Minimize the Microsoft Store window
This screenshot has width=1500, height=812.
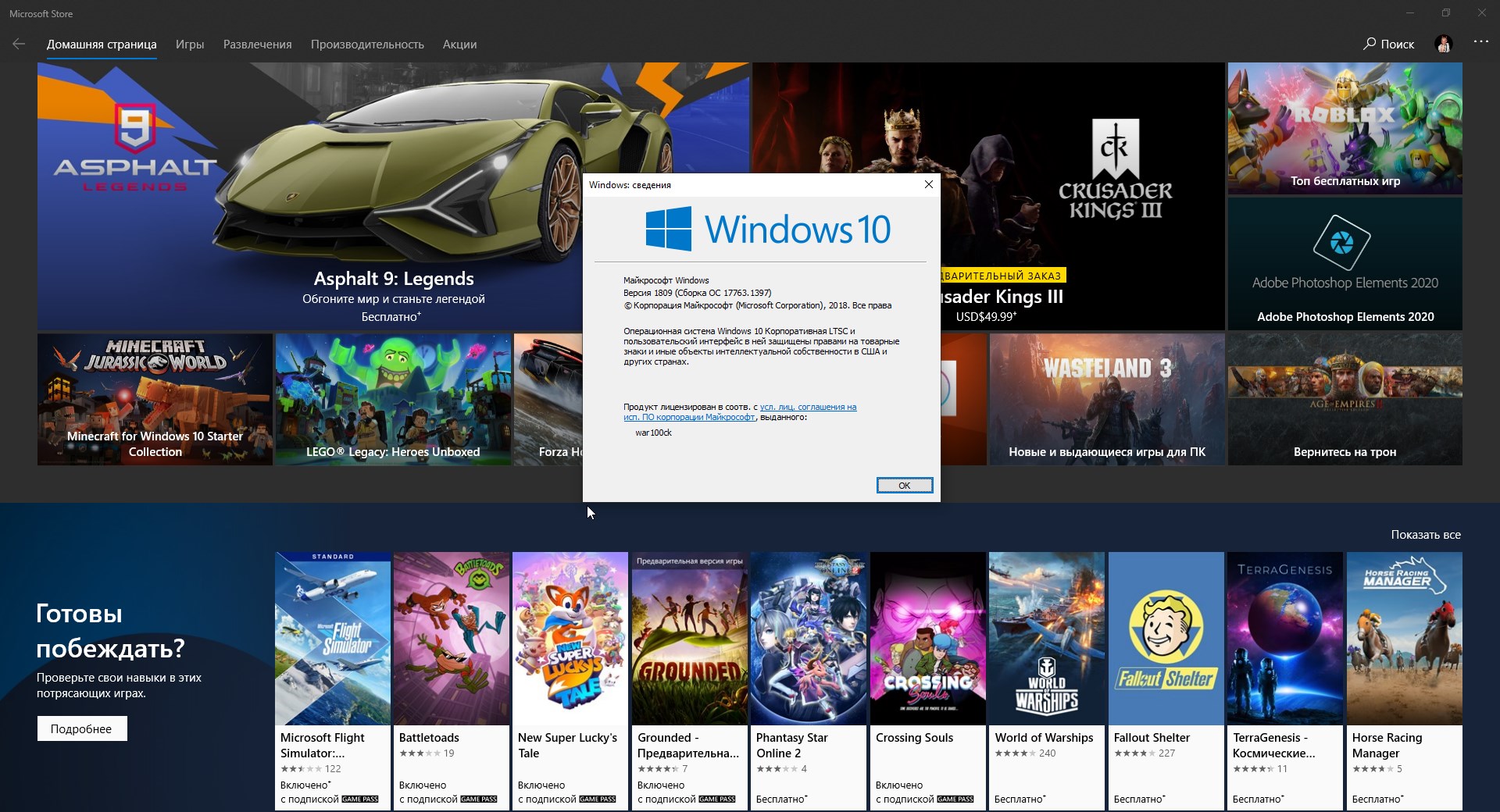coord(1410,13)
